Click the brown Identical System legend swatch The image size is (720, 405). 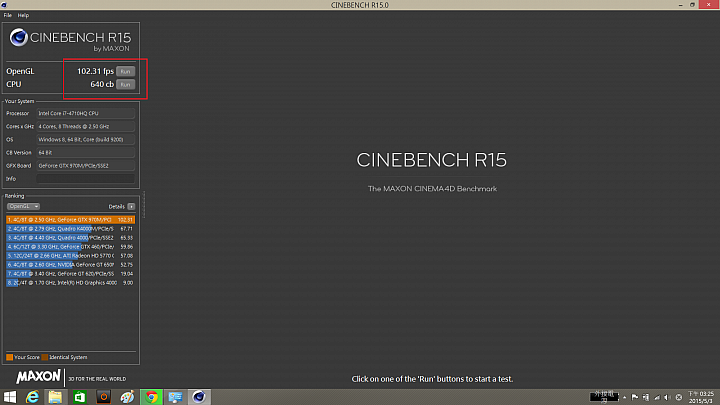[x=45, y=357]
